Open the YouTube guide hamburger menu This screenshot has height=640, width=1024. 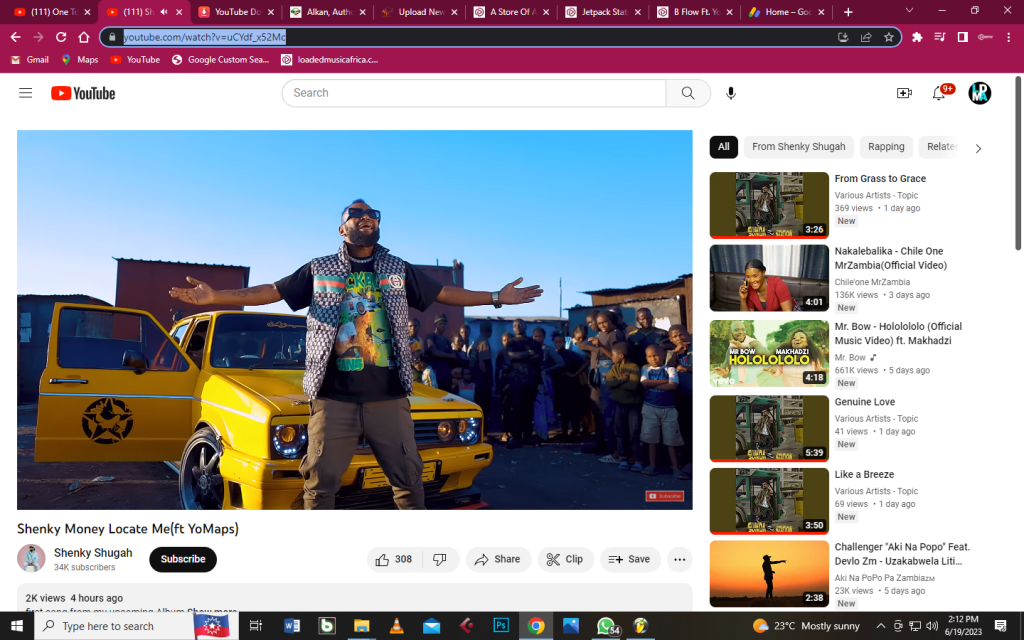click(25, 93)
